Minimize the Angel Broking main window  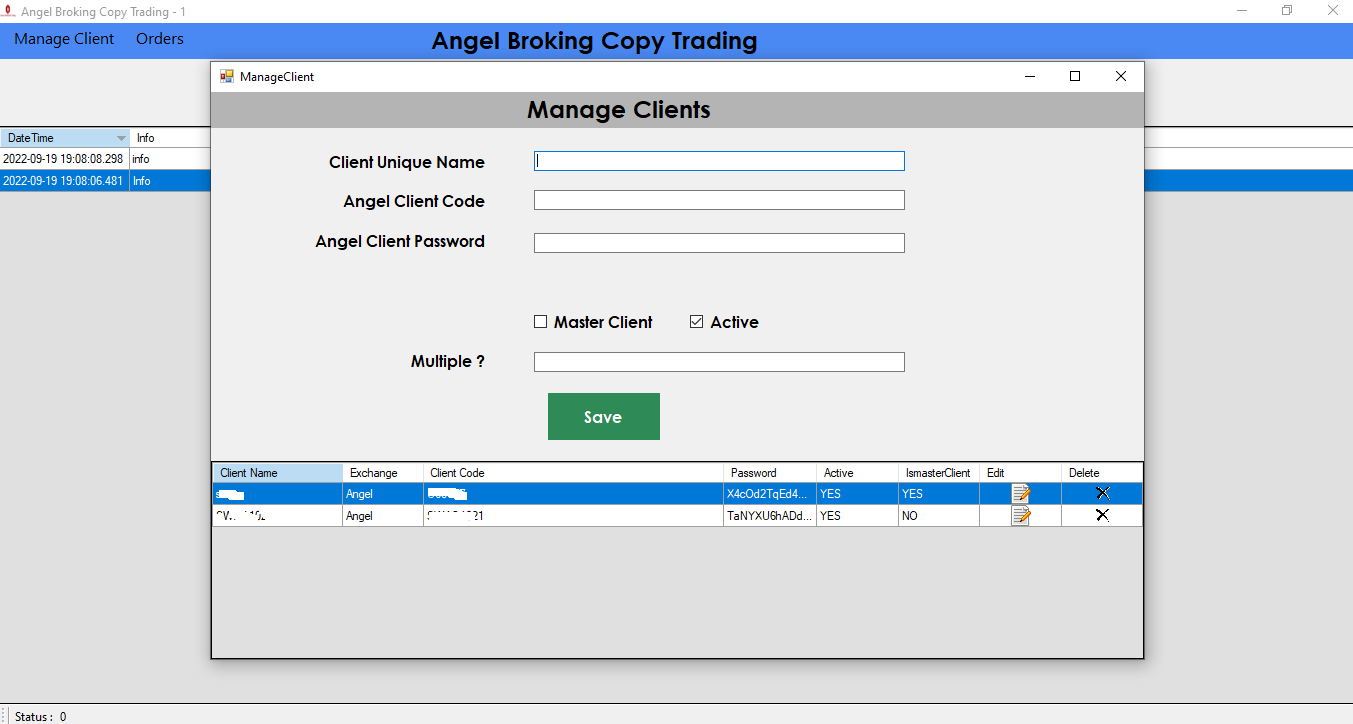[x=1242, y=11]
